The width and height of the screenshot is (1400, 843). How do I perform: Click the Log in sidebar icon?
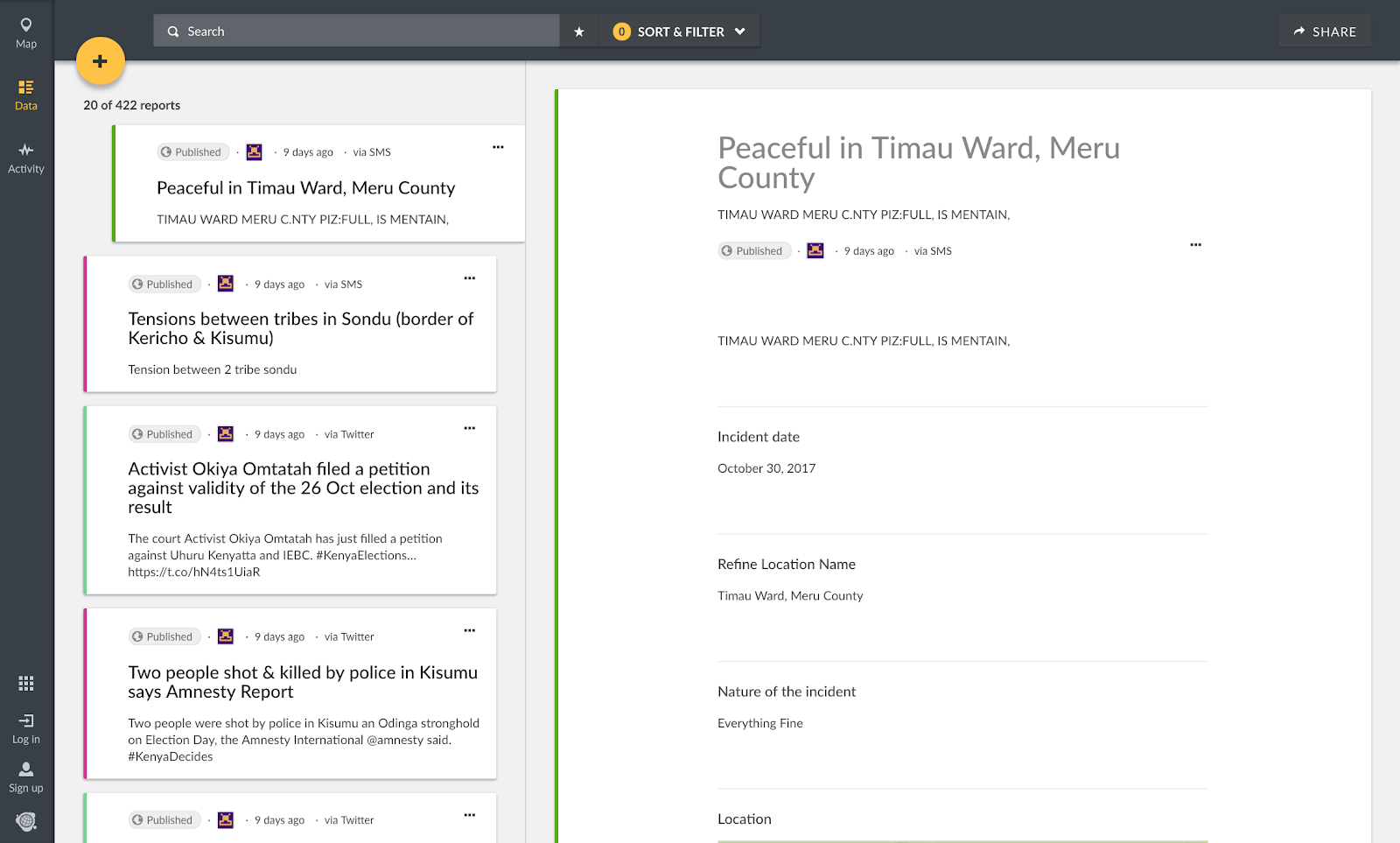(26, 728)
